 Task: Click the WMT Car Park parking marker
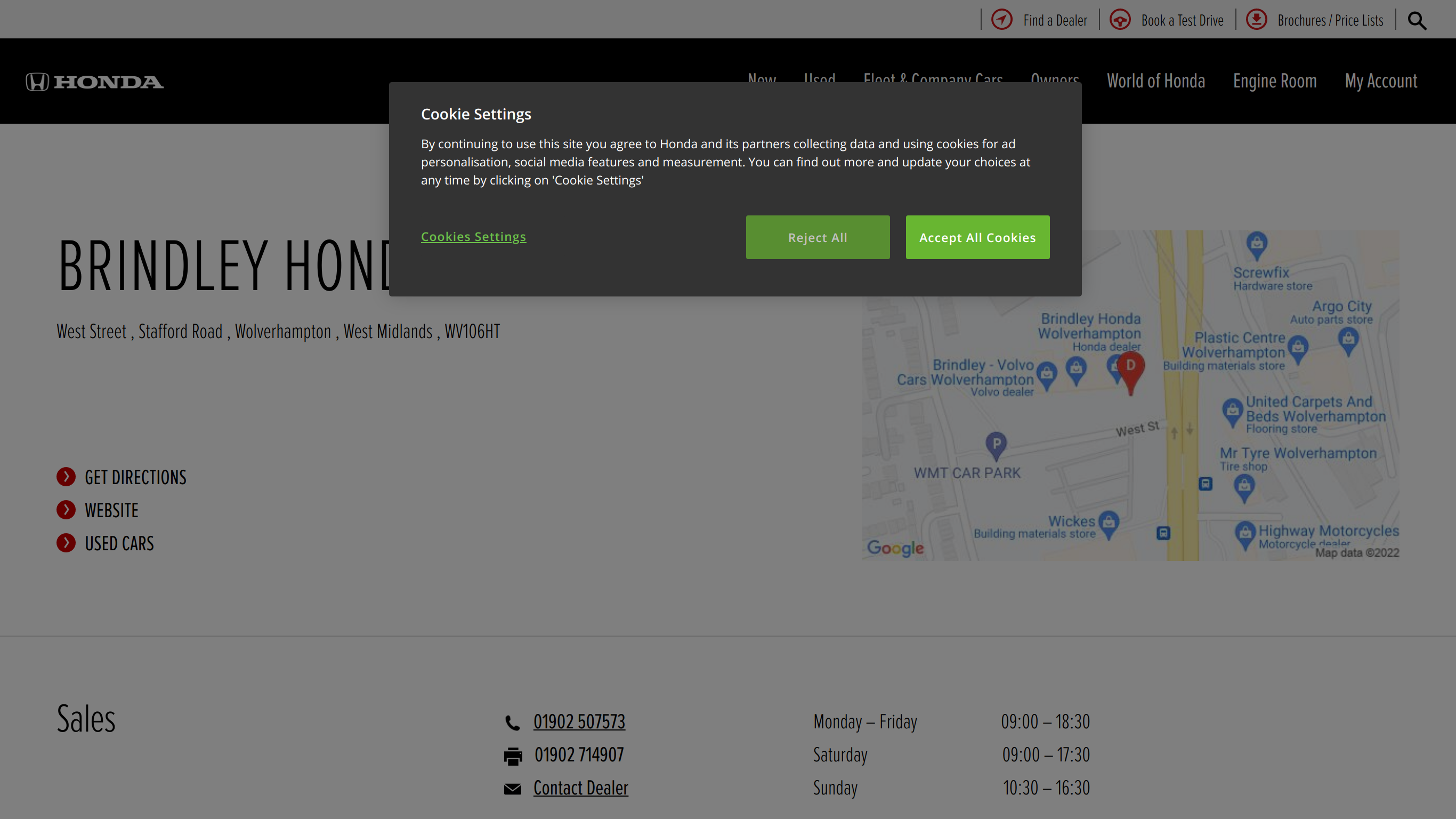[x=997, y=446]
